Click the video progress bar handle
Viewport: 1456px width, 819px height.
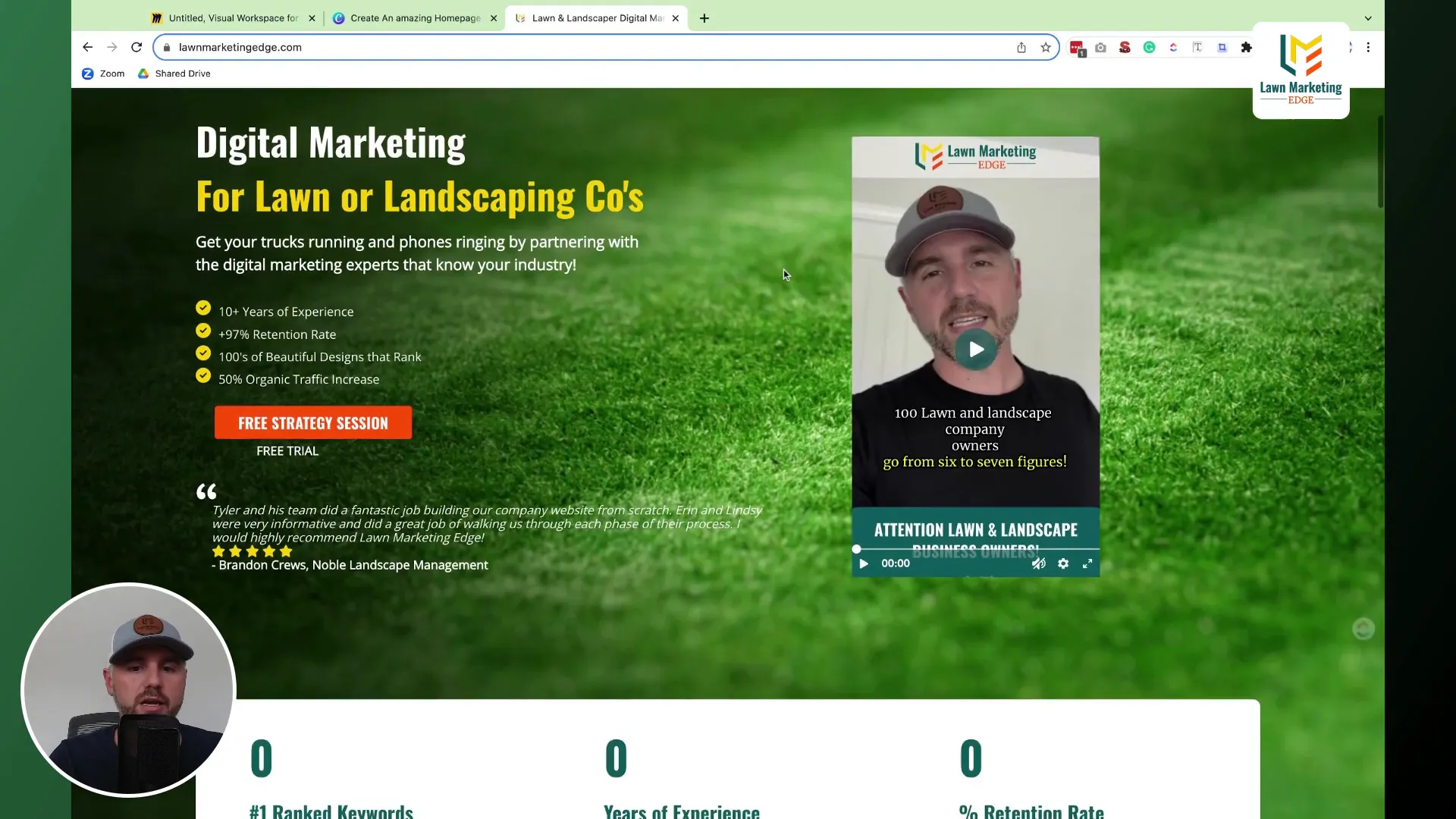coord(857,548)
